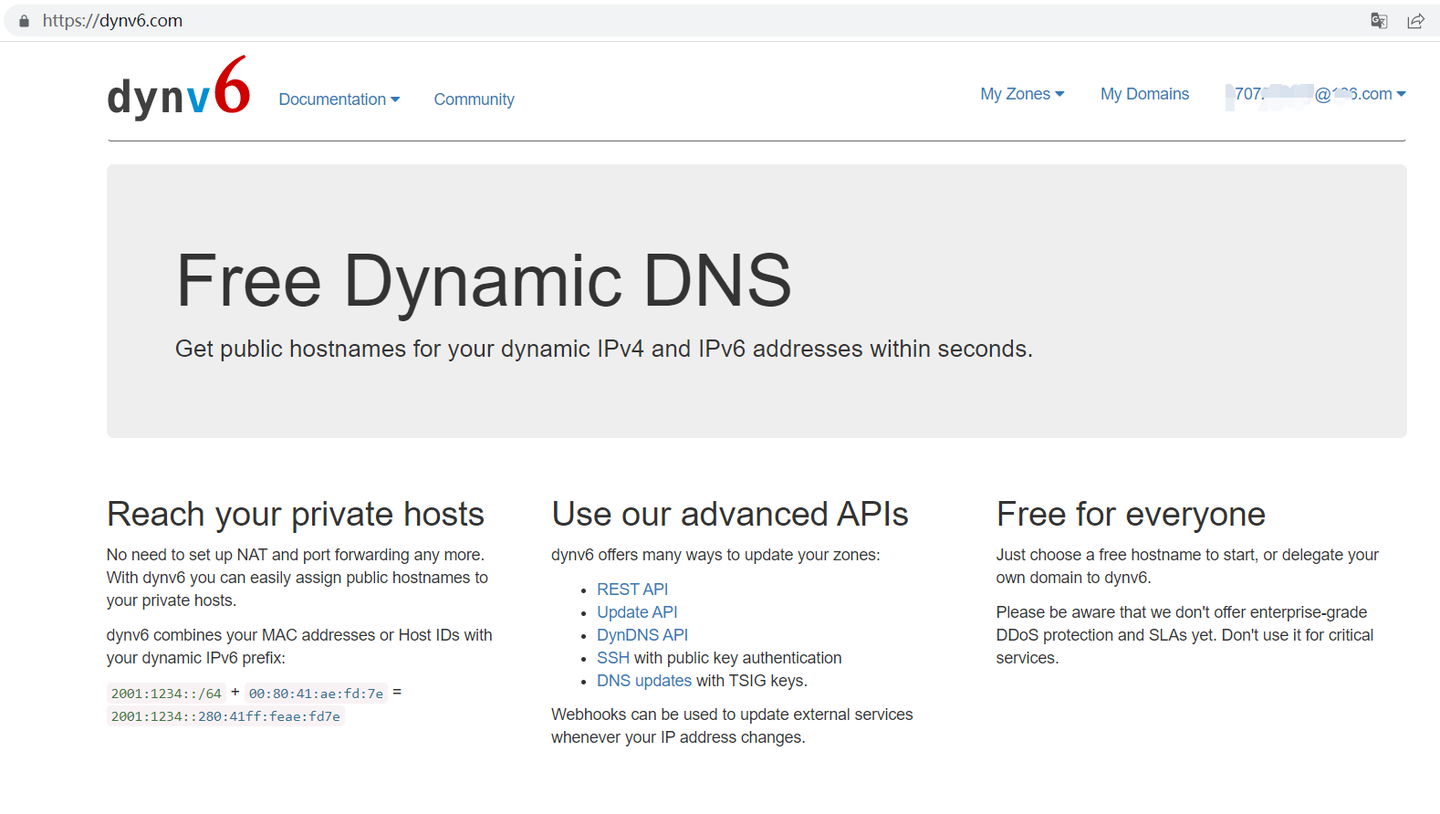Click the Documentation dropdown arrow
The height and width of the screenshot is (814, 1440).
[x=396, y=99]
